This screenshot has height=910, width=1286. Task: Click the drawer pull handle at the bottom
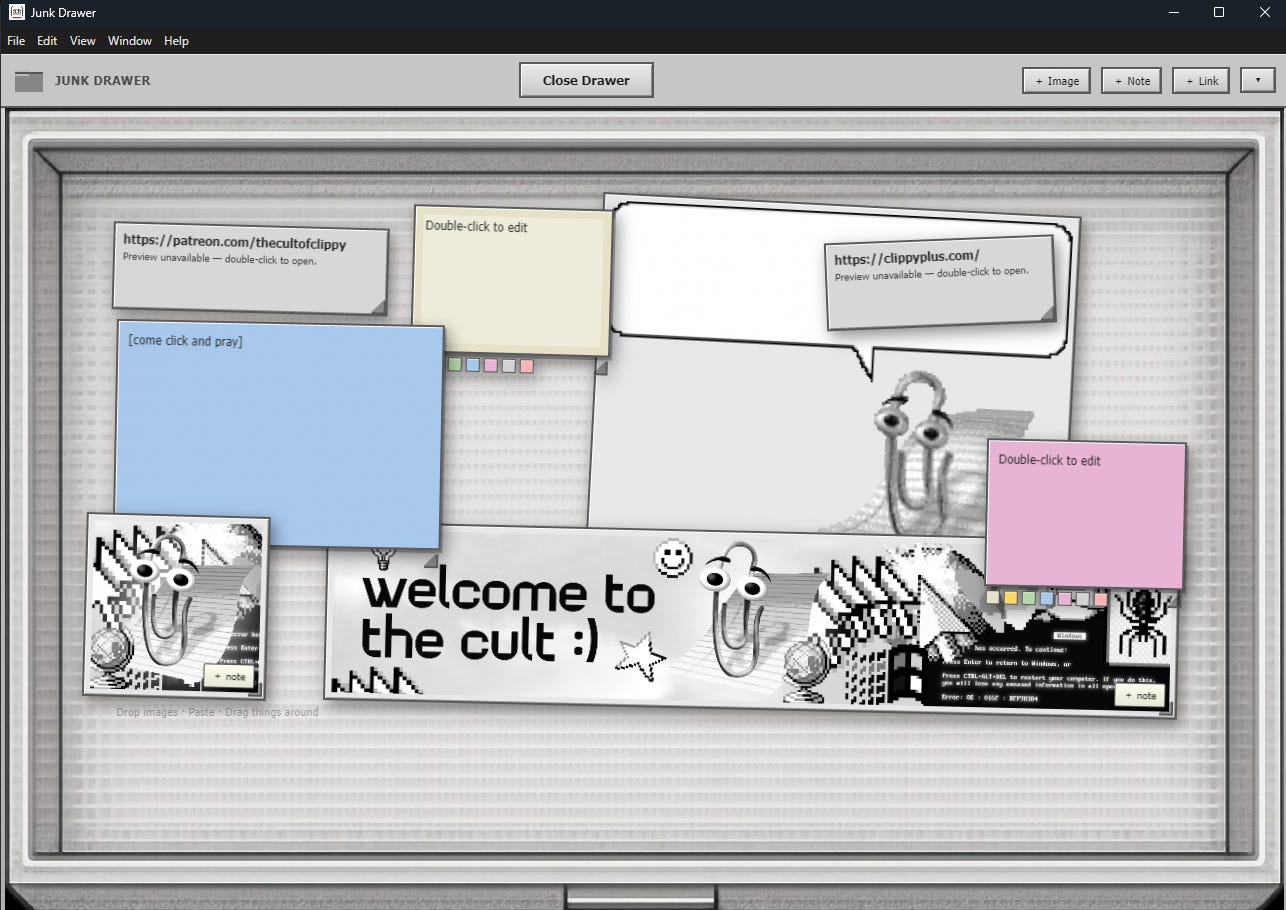point(641,896)
